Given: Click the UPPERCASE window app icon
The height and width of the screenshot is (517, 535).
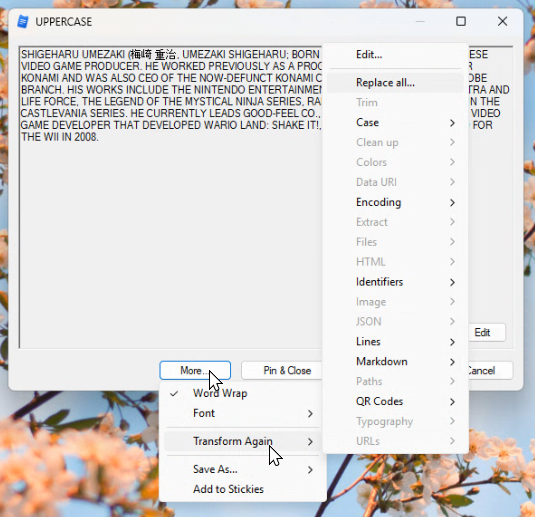Looking at the screenshot, I should click(23, 22).
